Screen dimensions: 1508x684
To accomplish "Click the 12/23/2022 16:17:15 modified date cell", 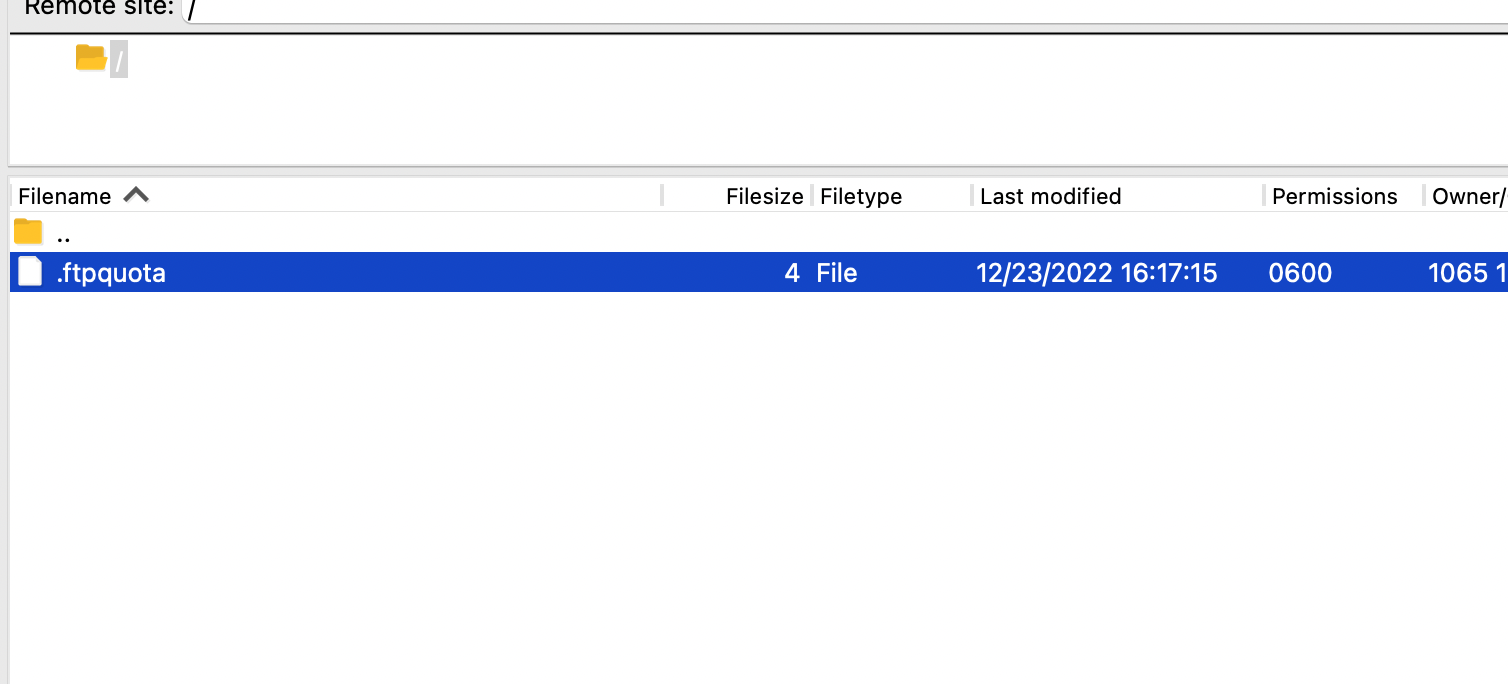I will (x=1097, y=272).
